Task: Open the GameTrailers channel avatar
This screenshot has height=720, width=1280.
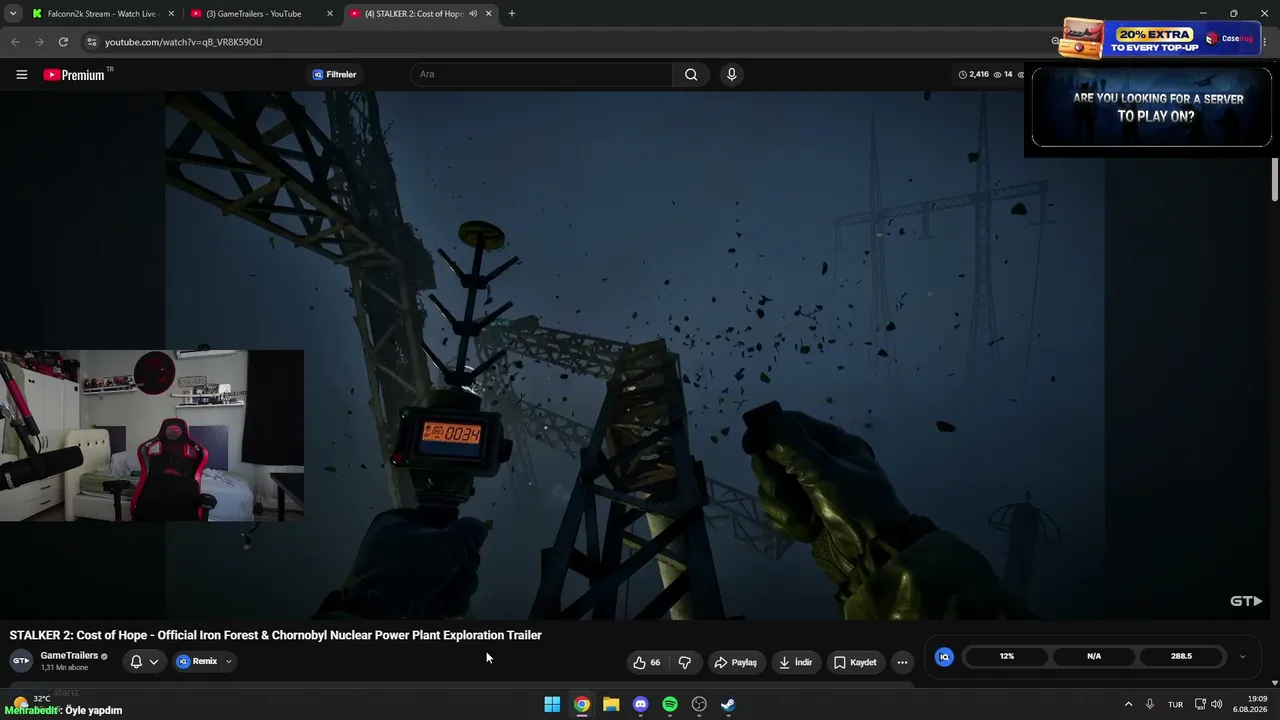Action: [x=21, y=661]
